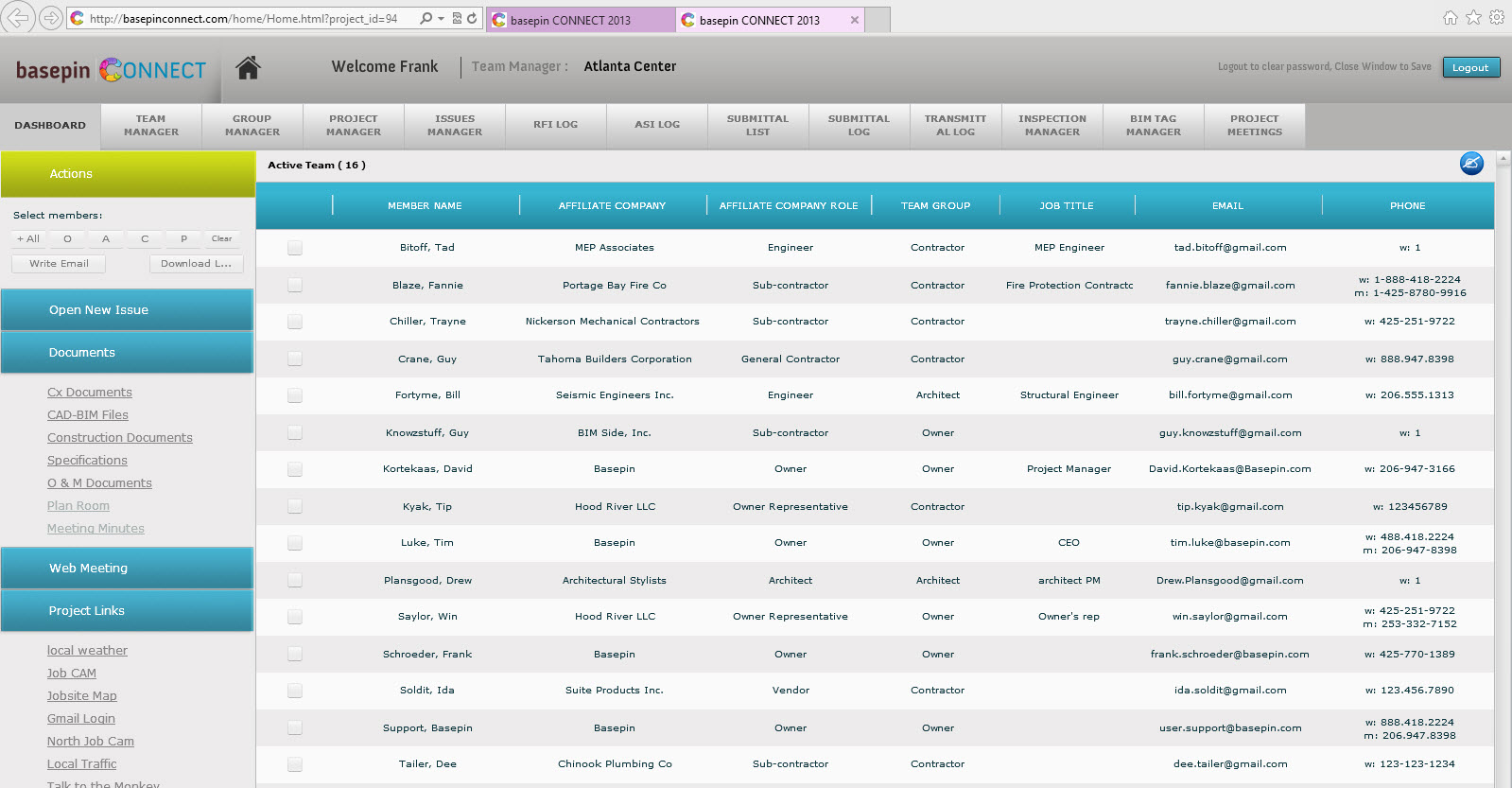The height and width of the screenshot is (788, 1512).
Task: Open a new browser tab
Action: click(x=878, y=20)
